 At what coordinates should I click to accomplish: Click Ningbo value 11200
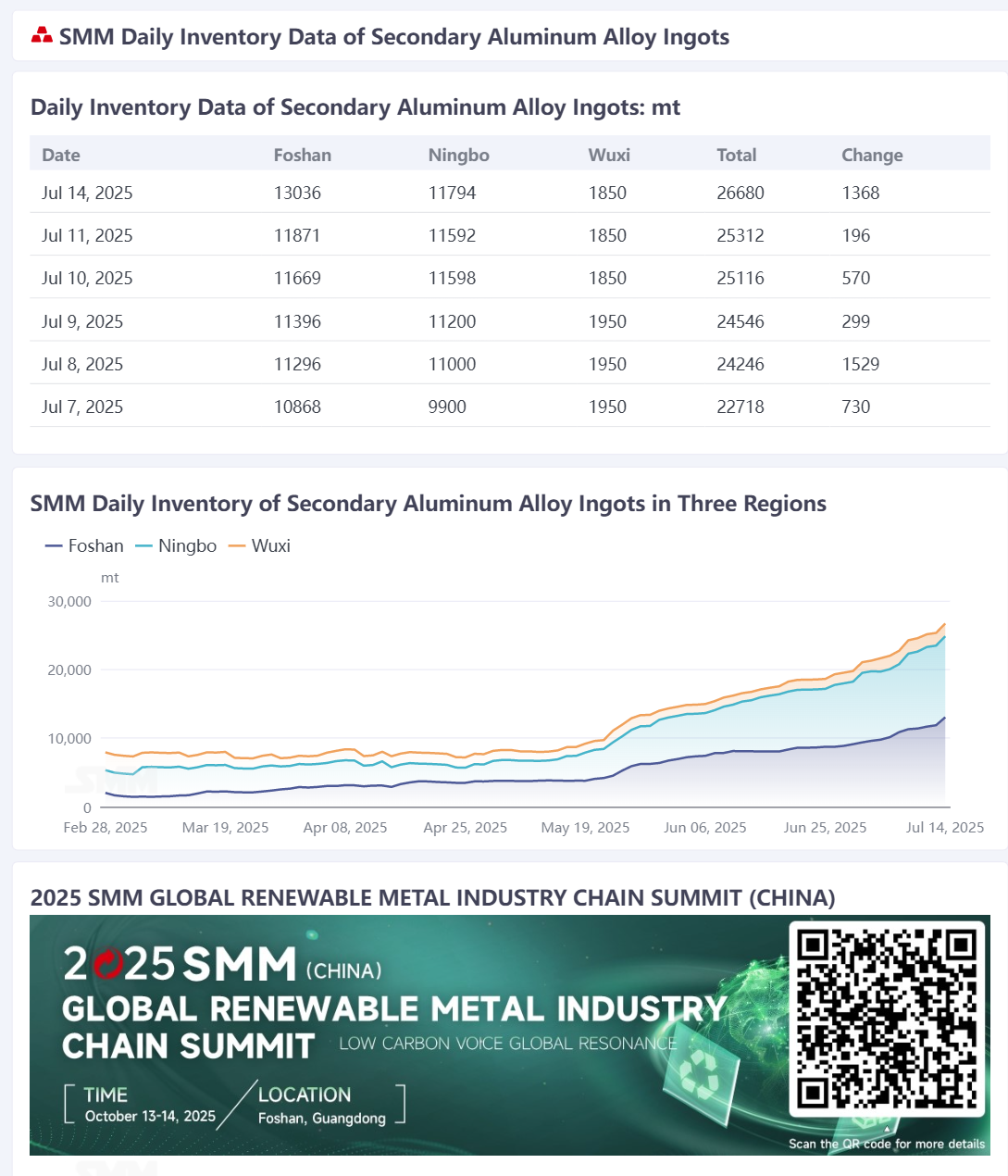point(452,321)
